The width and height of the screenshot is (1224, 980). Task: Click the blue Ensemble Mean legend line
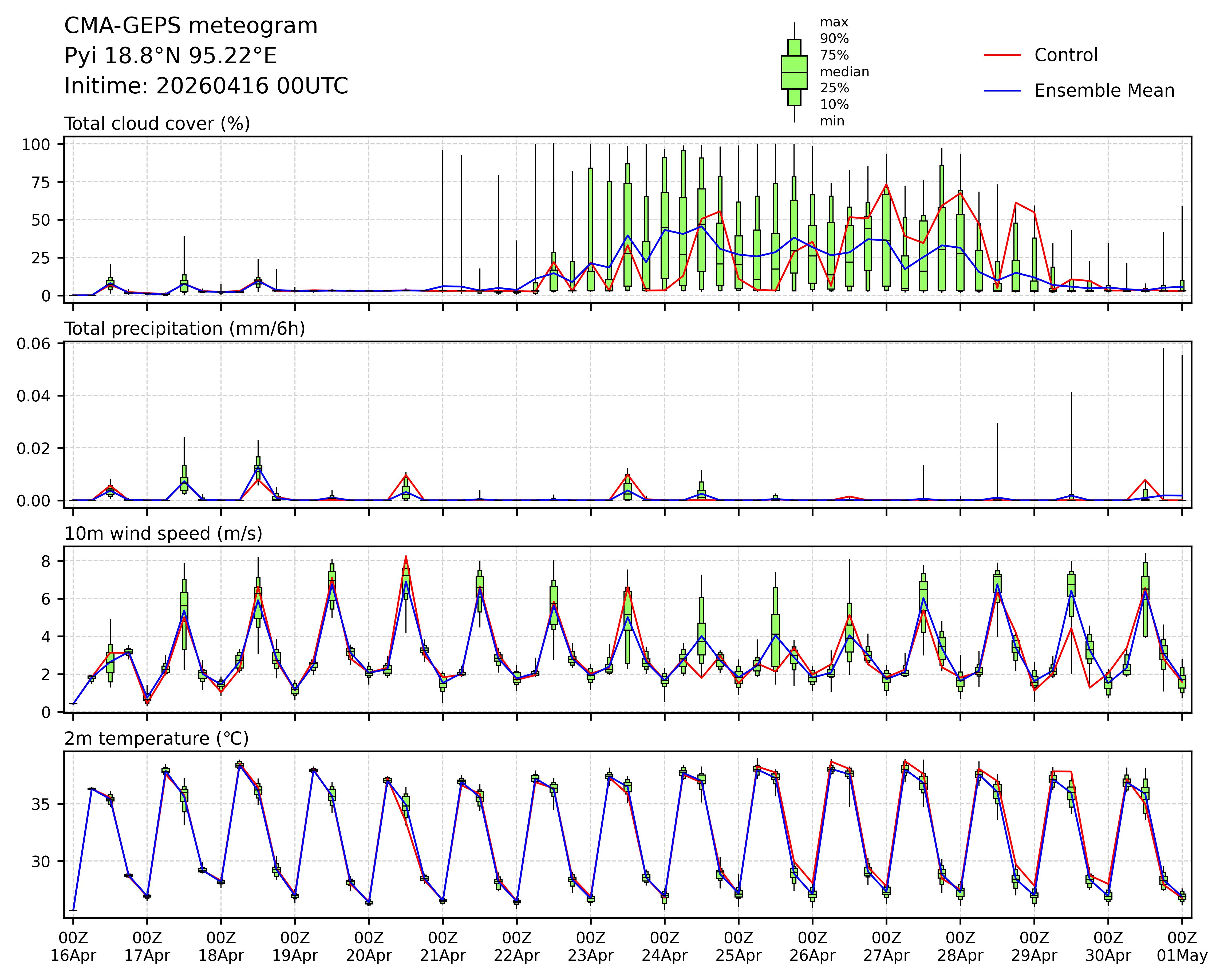(x=1002, y=91)
